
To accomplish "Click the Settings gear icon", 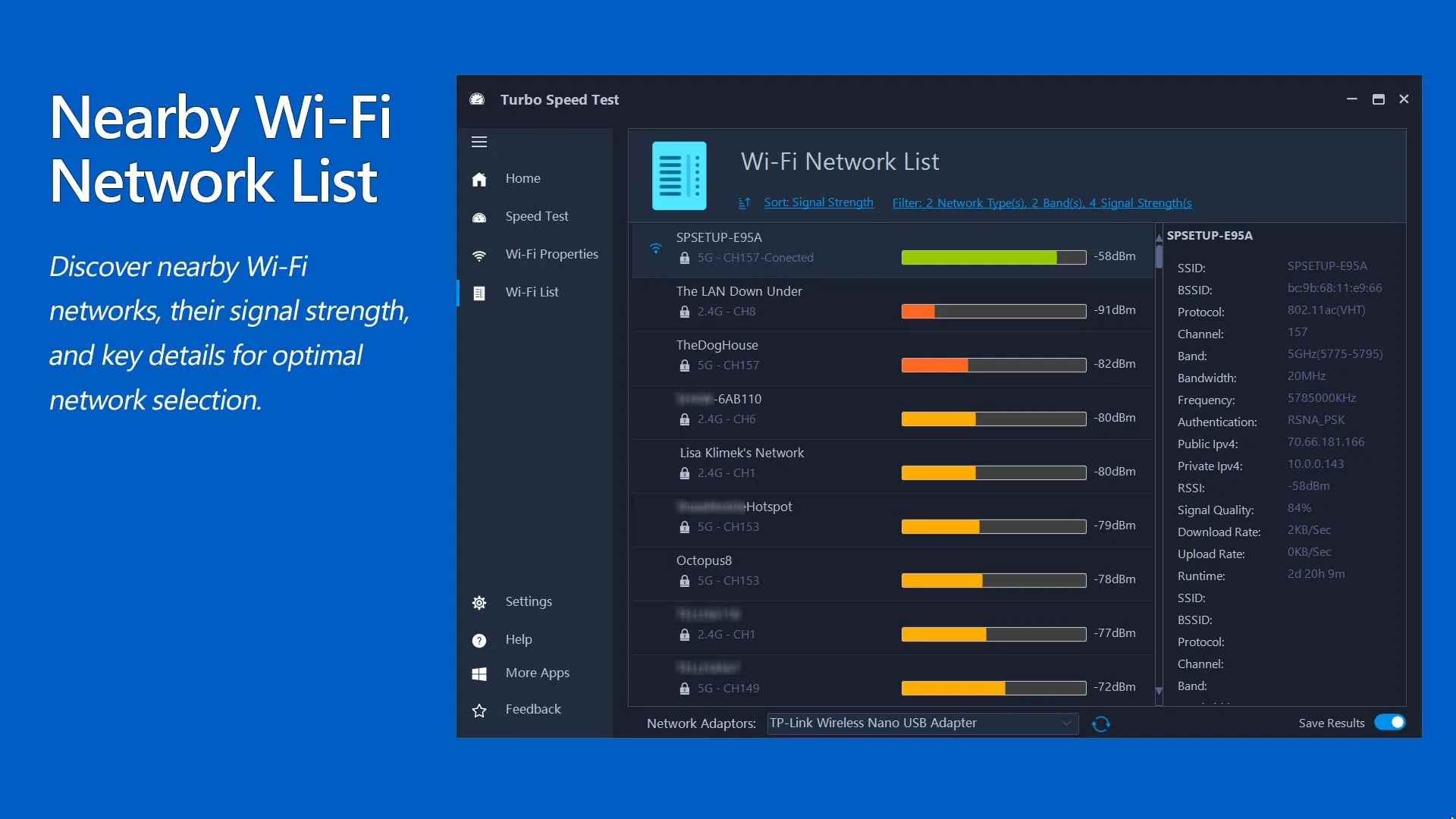I will point(479,603).
